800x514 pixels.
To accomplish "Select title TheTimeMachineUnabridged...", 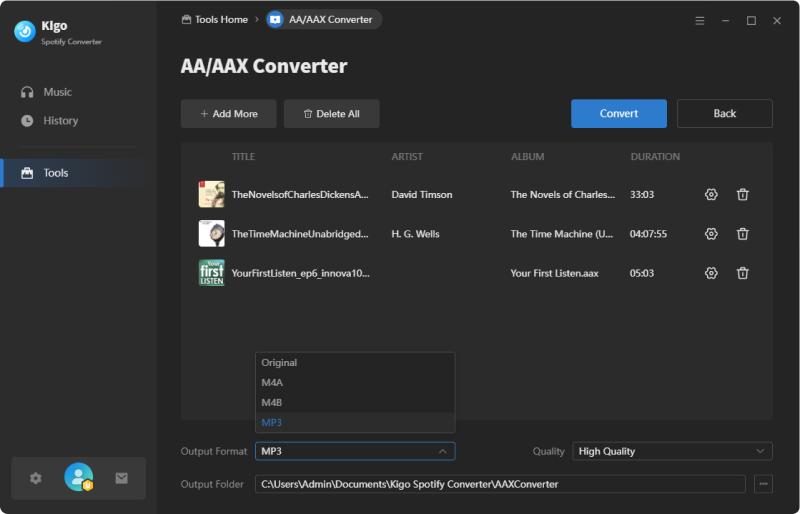I will (300, 234).
